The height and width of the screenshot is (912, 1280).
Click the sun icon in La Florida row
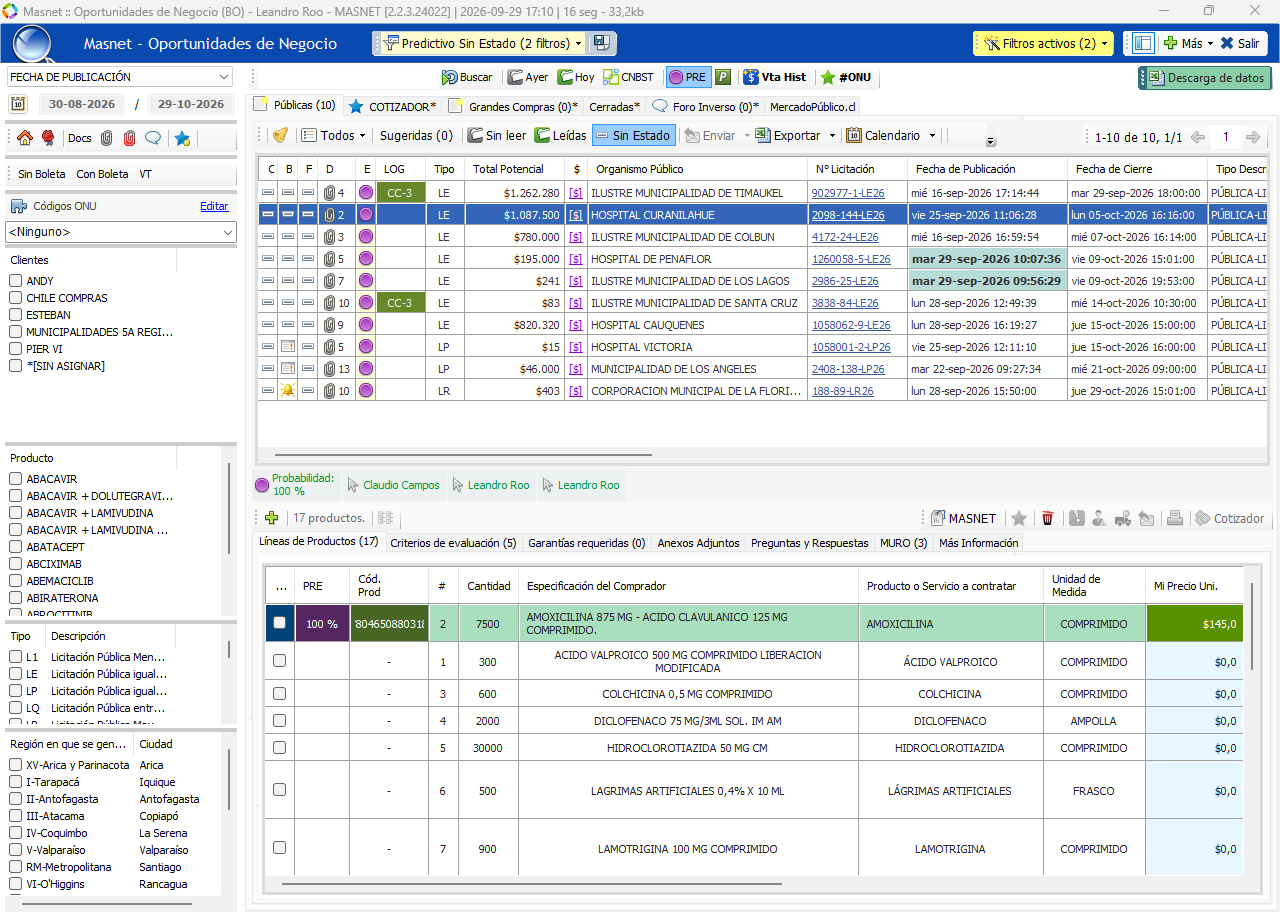(288, 391)
